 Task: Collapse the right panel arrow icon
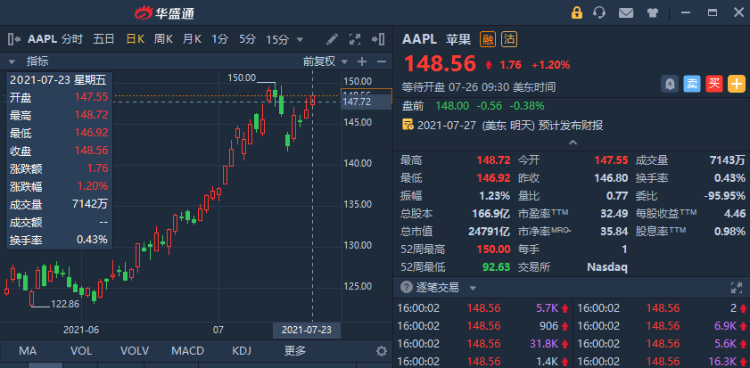378,39
